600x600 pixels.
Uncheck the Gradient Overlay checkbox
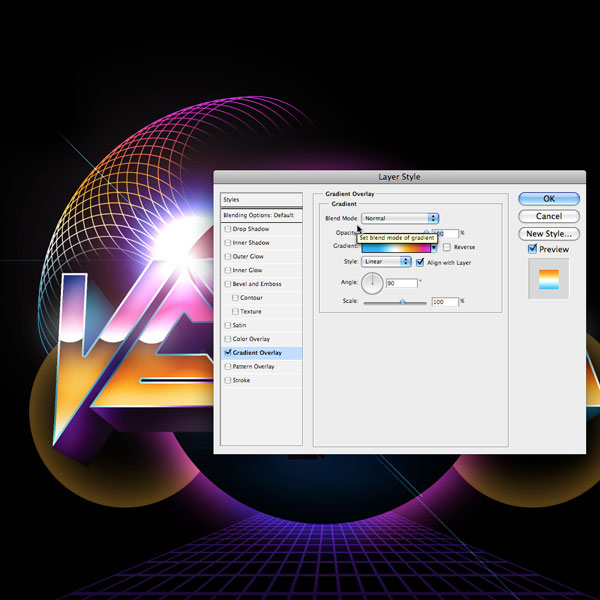(x=228, y=352)
